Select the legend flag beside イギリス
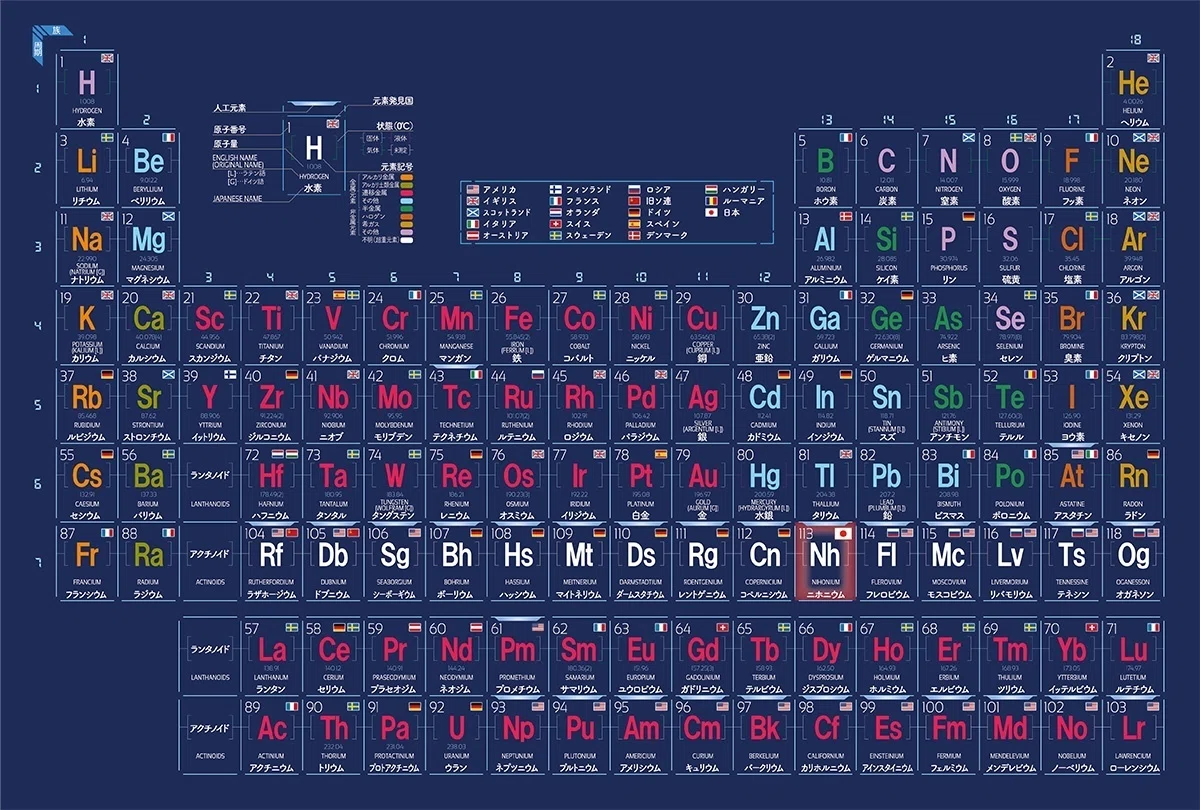Screen dimensions: 1200x810 [472, 201]
